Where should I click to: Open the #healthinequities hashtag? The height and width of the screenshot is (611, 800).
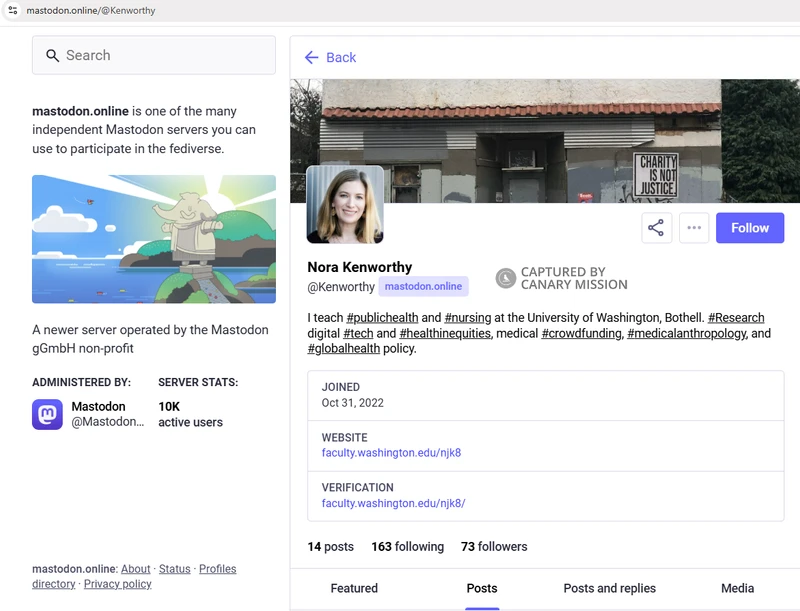tap(445, 333)
